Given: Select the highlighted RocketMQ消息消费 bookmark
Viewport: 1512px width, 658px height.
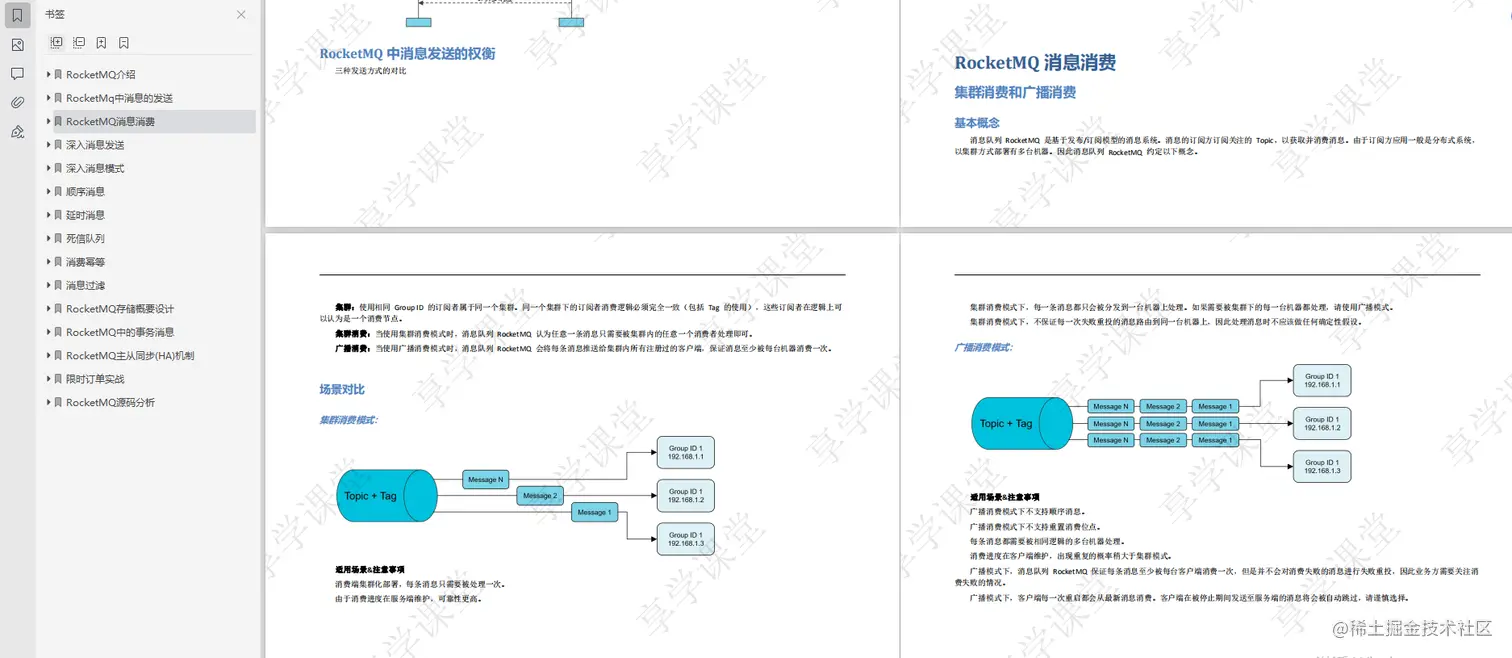Looking at the screenshot, I should [x=111, y=122].
